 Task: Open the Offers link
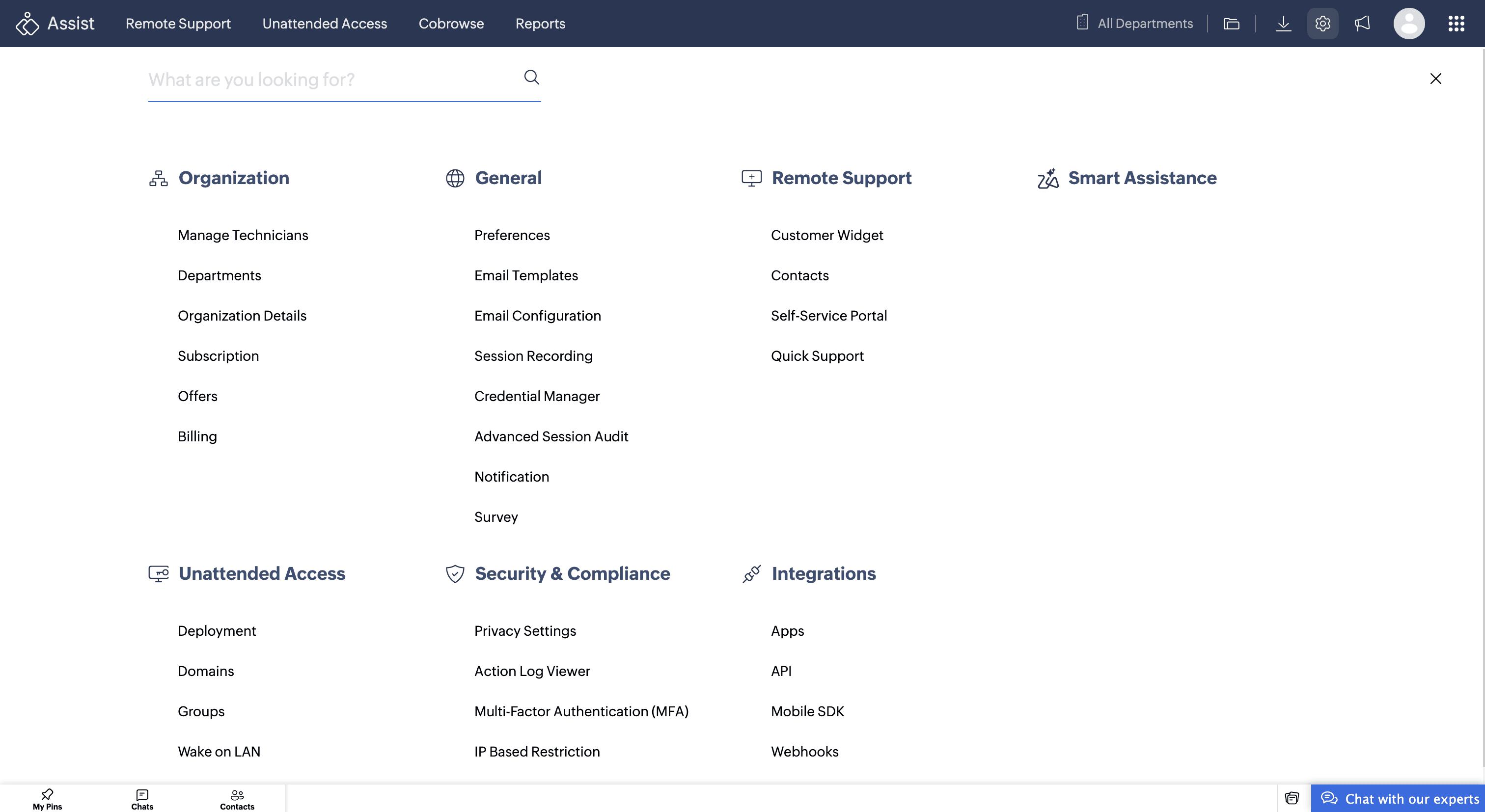pyautogui.click(x=197, y=397)
